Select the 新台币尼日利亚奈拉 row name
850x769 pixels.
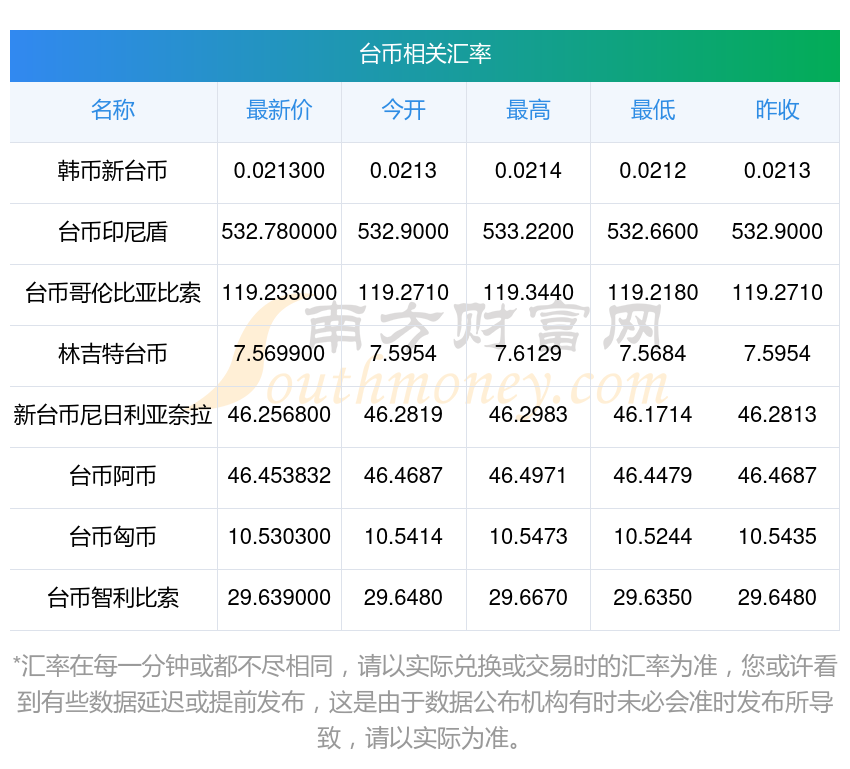pyautogui.click(x=113, y=415)
